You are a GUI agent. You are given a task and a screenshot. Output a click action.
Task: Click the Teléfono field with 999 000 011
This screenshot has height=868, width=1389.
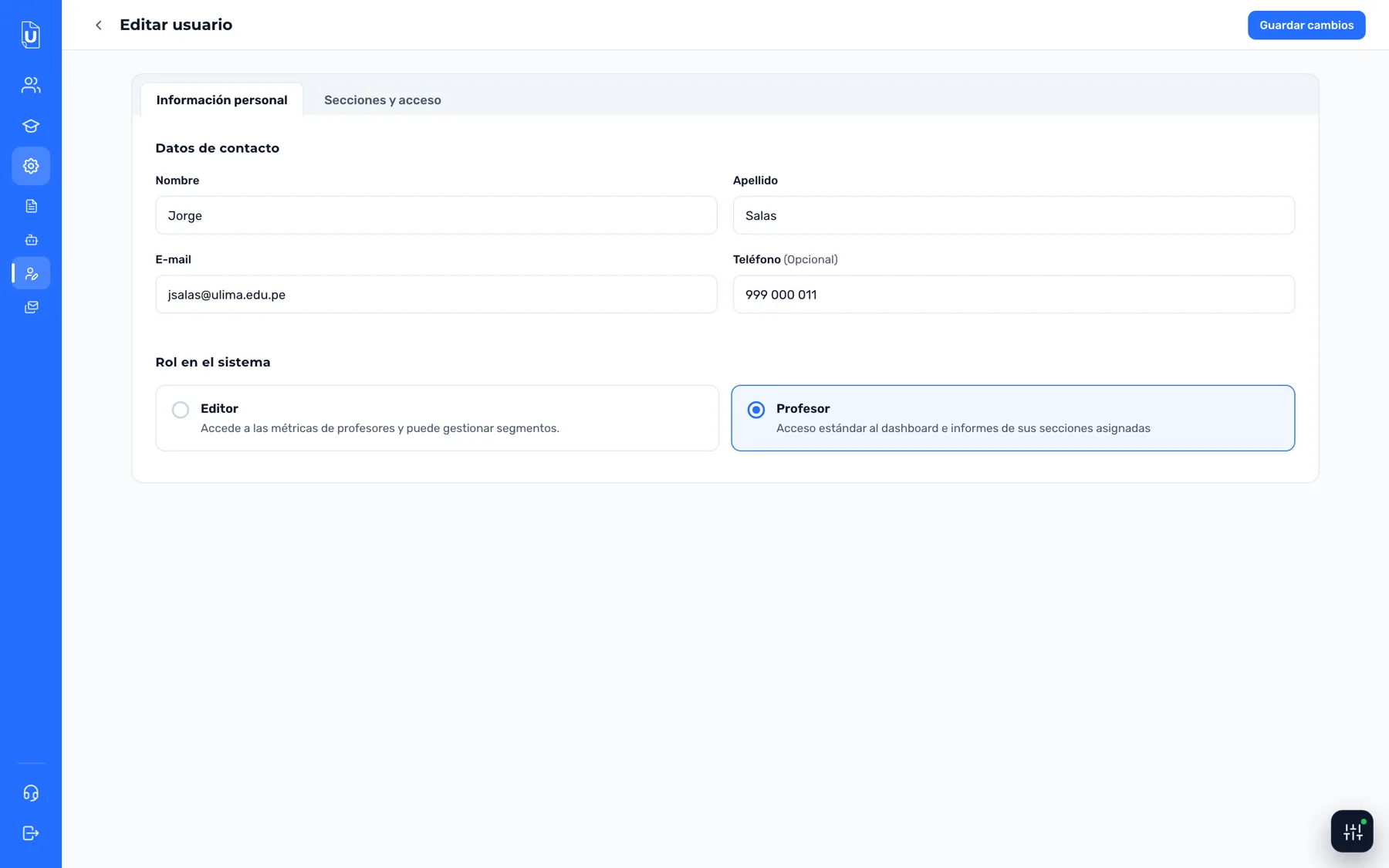click(x=1014, y=295)
